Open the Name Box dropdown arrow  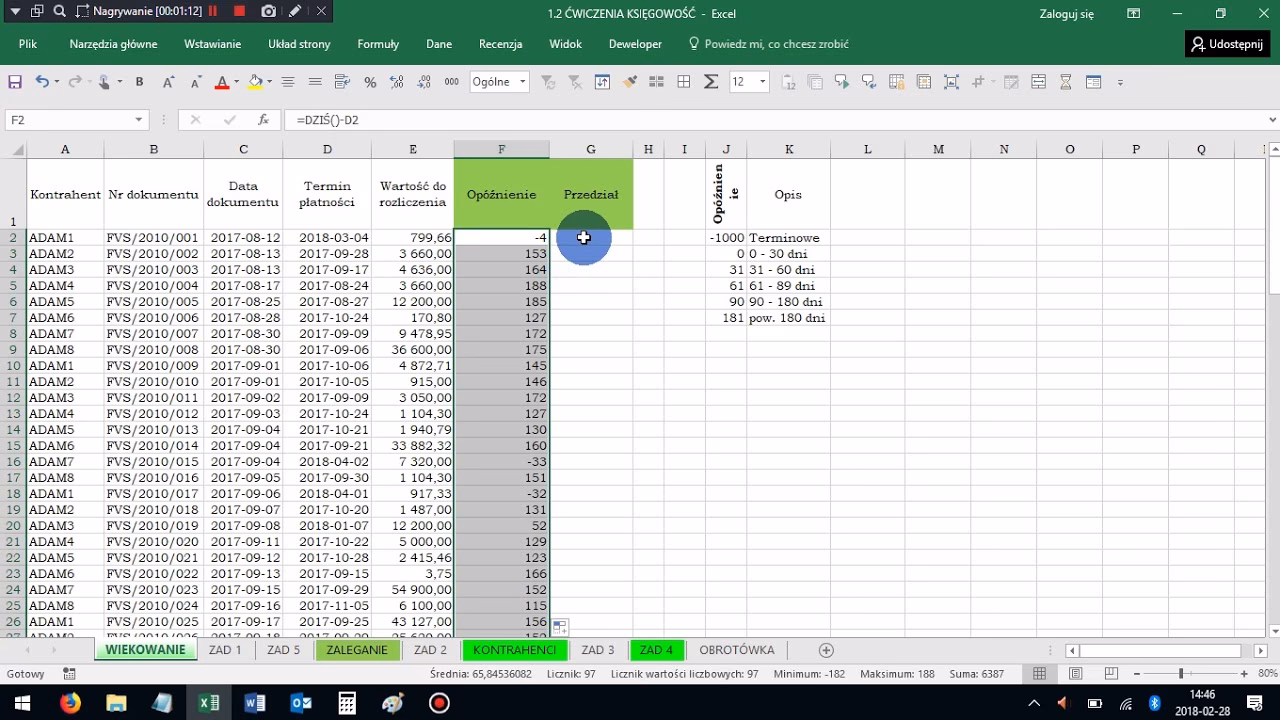coord(139,120)
